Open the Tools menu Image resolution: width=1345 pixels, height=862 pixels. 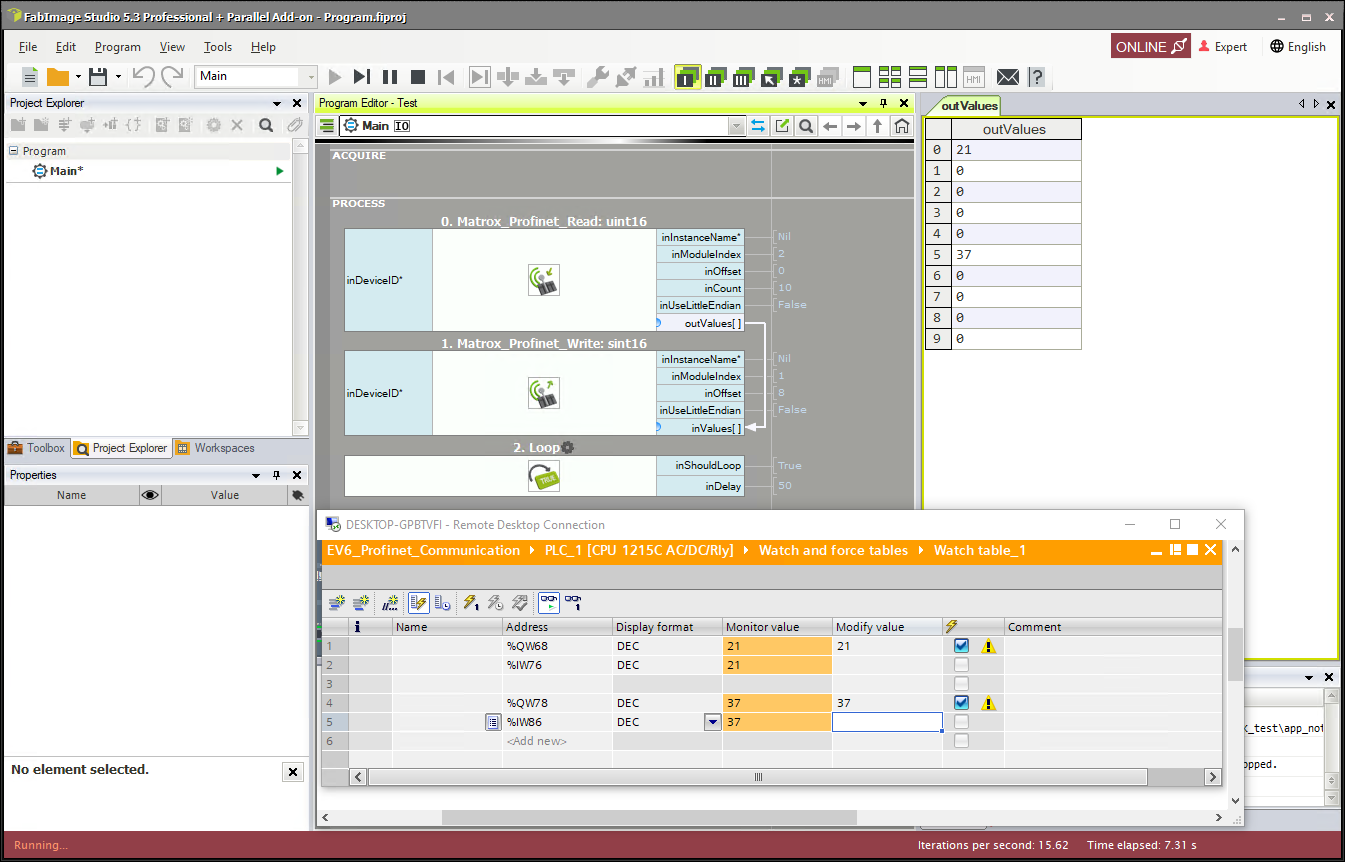pyautogui.click(x=218, y=47)
